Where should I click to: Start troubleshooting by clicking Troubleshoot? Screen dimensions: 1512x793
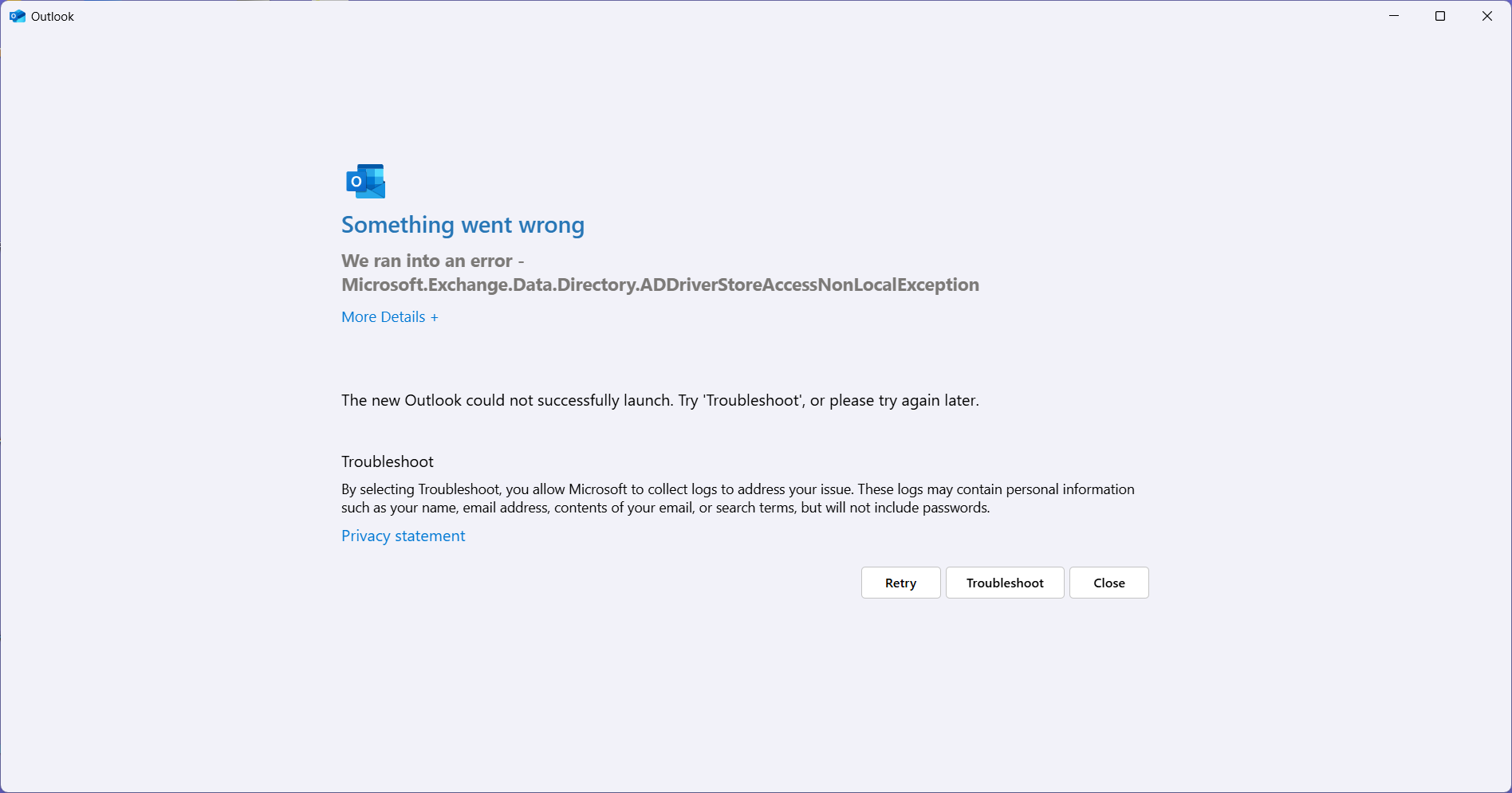point(1004,583)
